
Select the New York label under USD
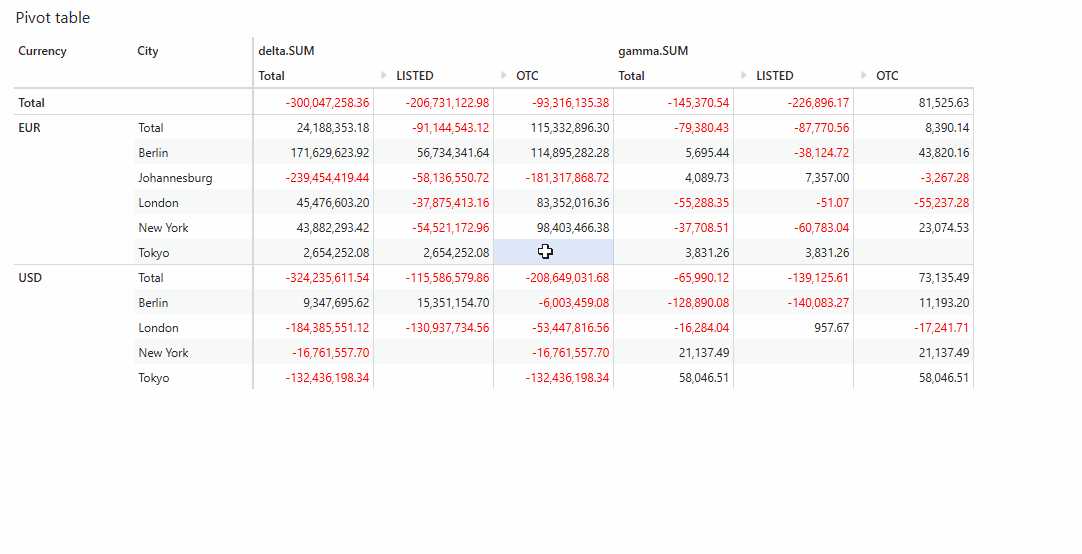163,353
